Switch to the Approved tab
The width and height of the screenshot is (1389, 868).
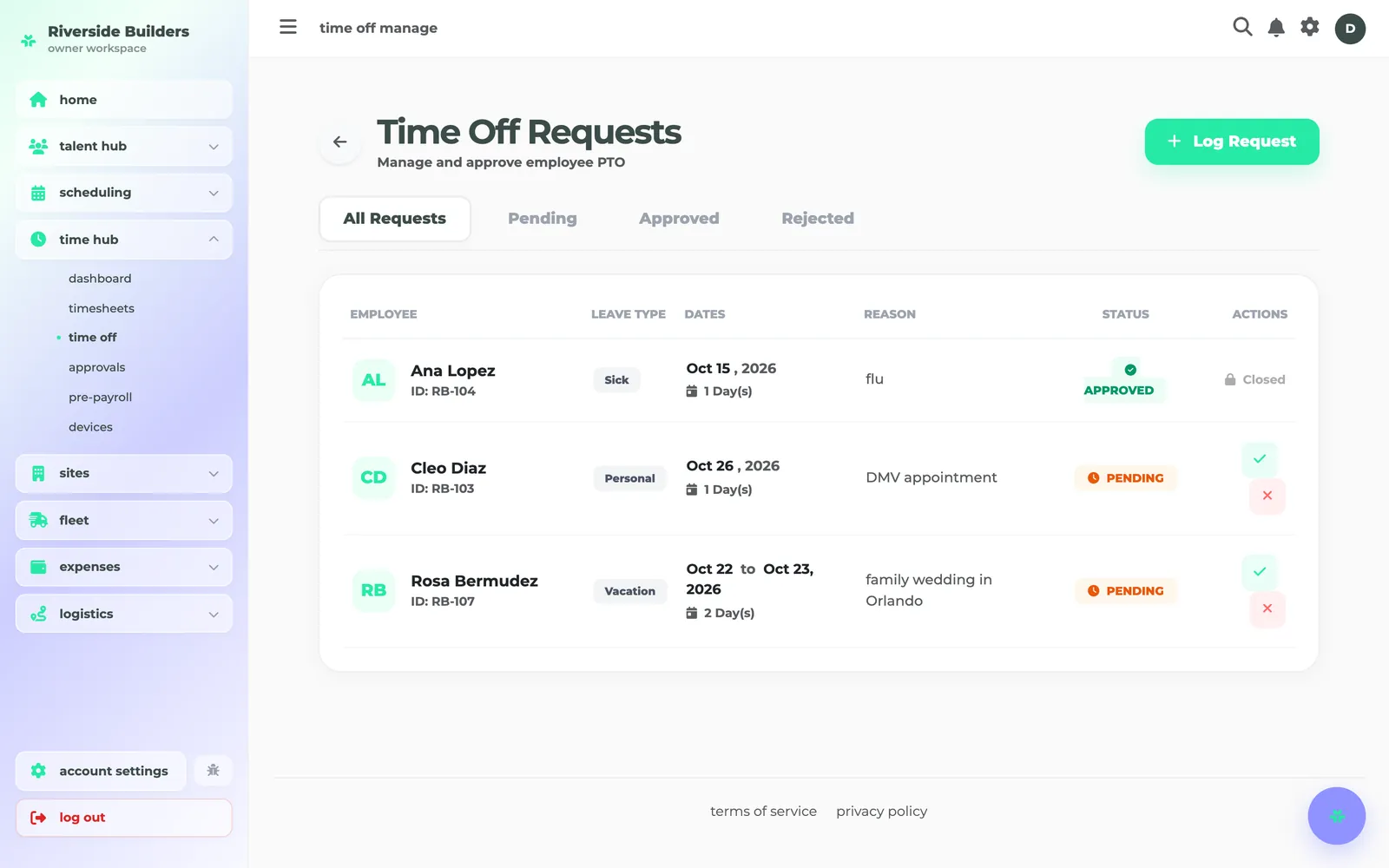point(679,219)
